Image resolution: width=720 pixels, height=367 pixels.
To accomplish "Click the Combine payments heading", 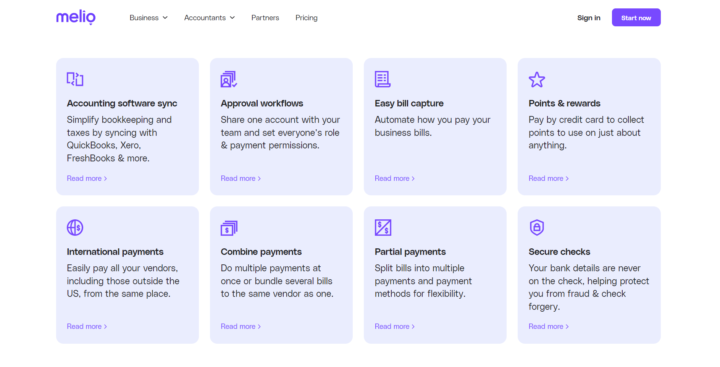I will pos(261,252).
